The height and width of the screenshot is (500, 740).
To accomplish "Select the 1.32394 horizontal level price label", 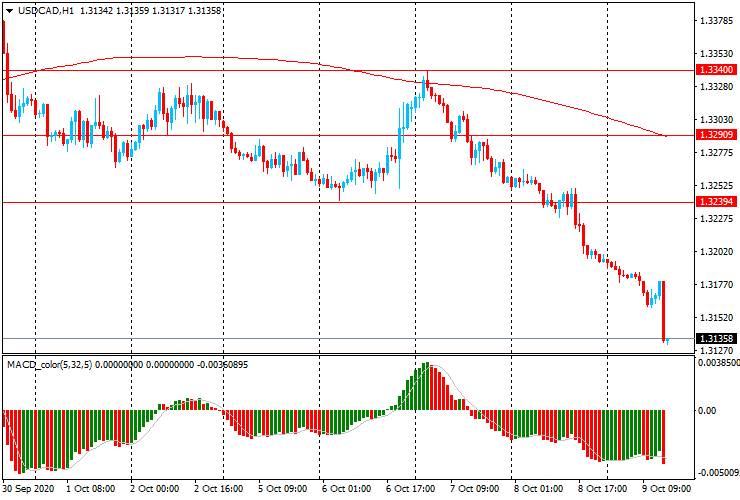I will (716, 202).
